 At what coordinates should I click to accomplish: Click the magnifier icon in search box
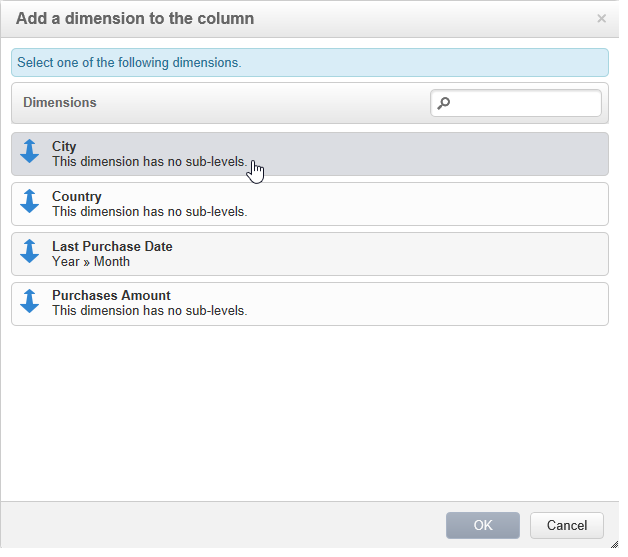point(445,103)
